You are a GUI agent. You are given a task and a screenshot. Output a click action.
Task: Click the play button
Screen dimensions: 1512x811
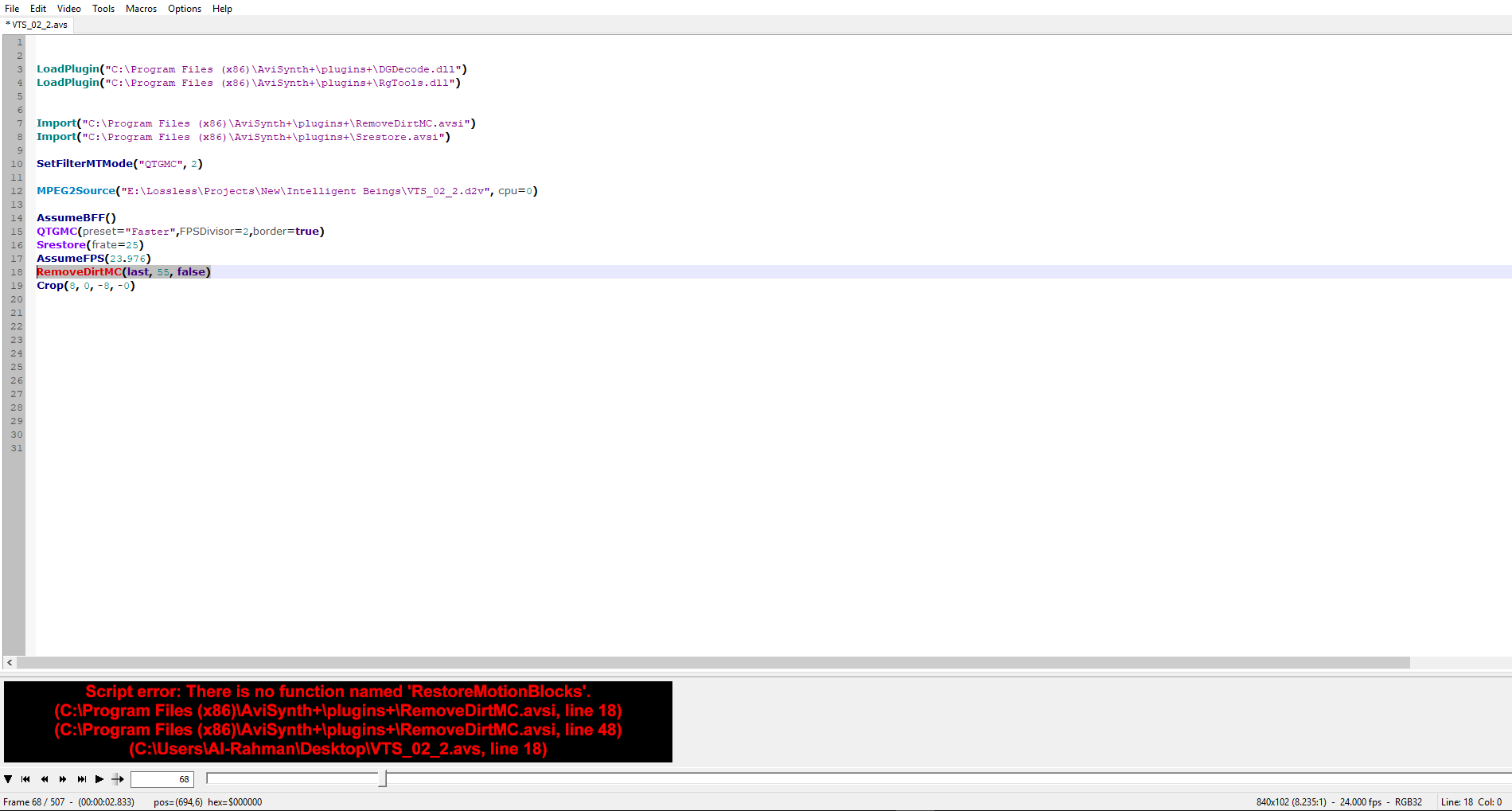(x=99, y=779)
